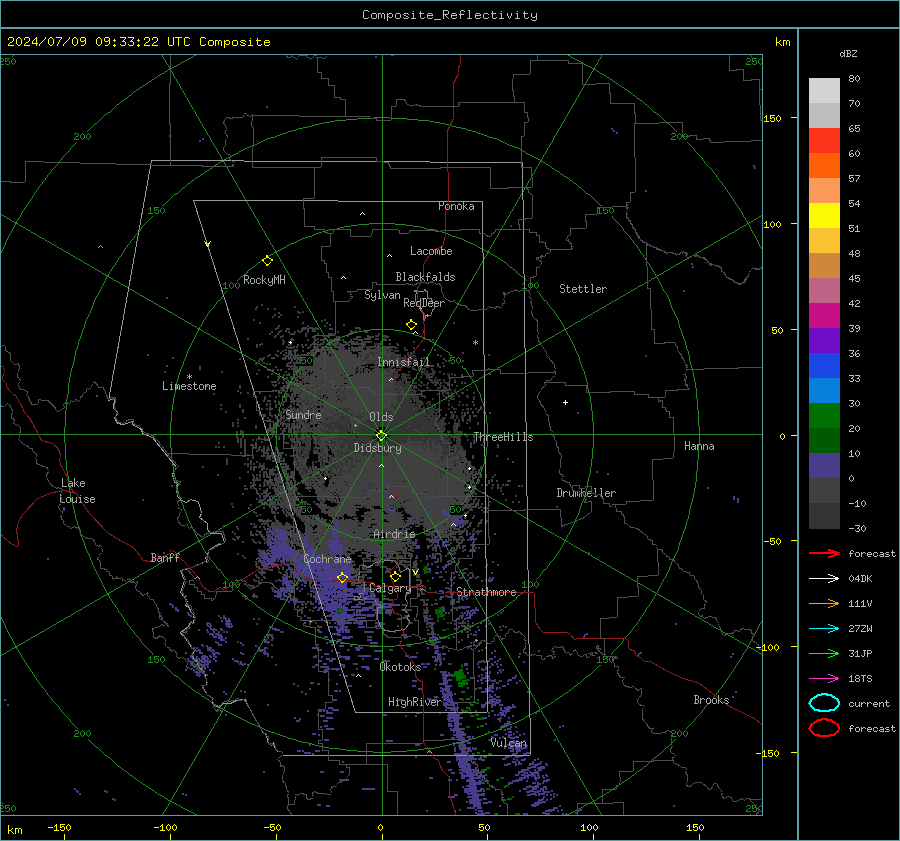This screenshot has width=900, height=841.
Task: Click the current legend label
Action: (x=869, y=703)
